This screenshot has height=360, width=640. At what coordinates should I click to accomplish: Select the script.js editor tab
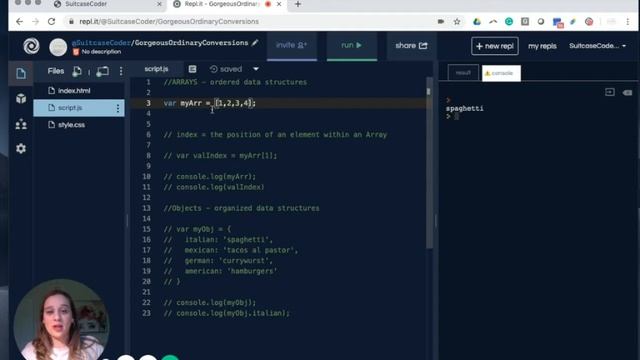coord(156,69)
